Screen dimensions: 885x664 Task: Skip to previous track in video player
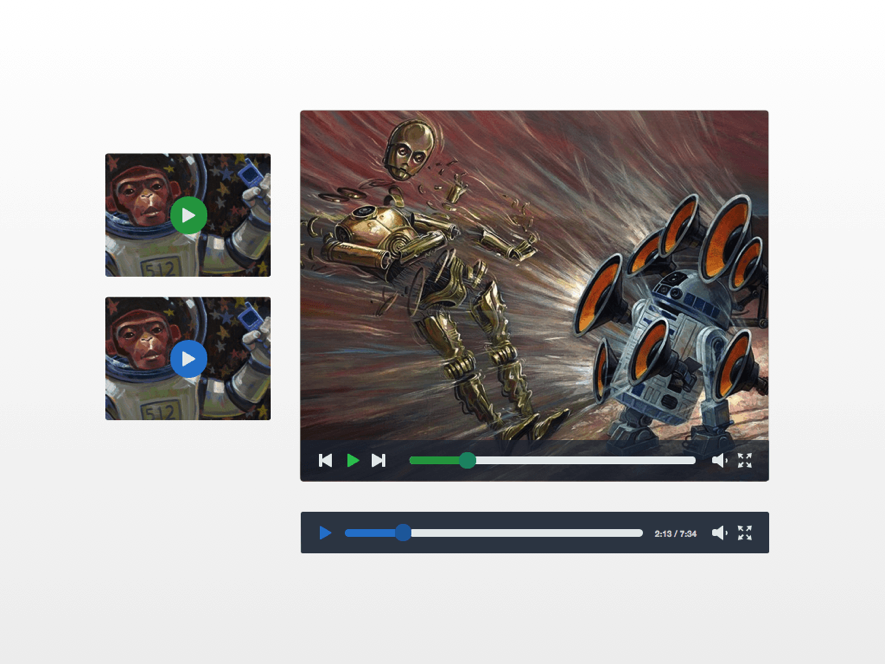(x=325, y=461)
